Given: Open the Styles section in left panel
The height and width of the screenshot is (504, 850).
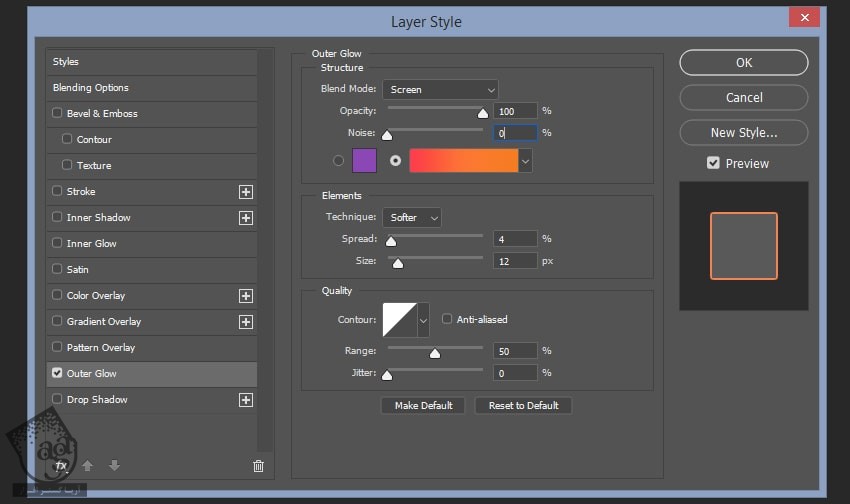Looking at the screenshot, I should tap(66, 62).
